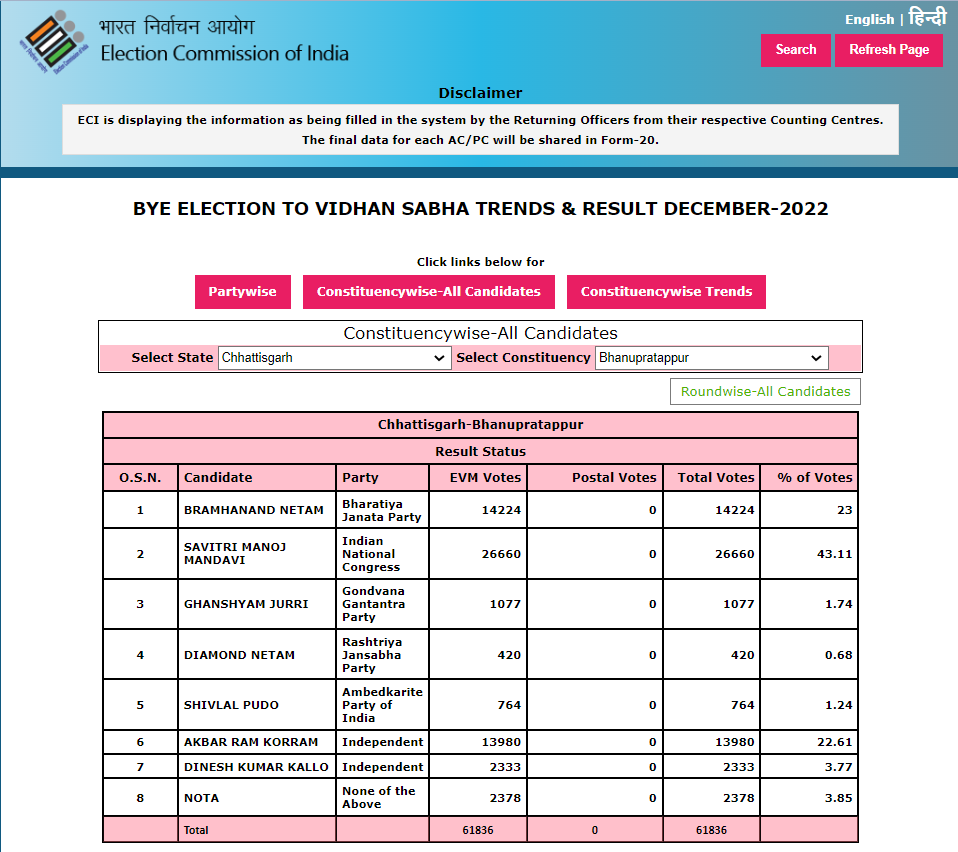This screenshot has width=958, height=852.
Task: Open Constituencywise Trends page
Action: tap(666, 292)
